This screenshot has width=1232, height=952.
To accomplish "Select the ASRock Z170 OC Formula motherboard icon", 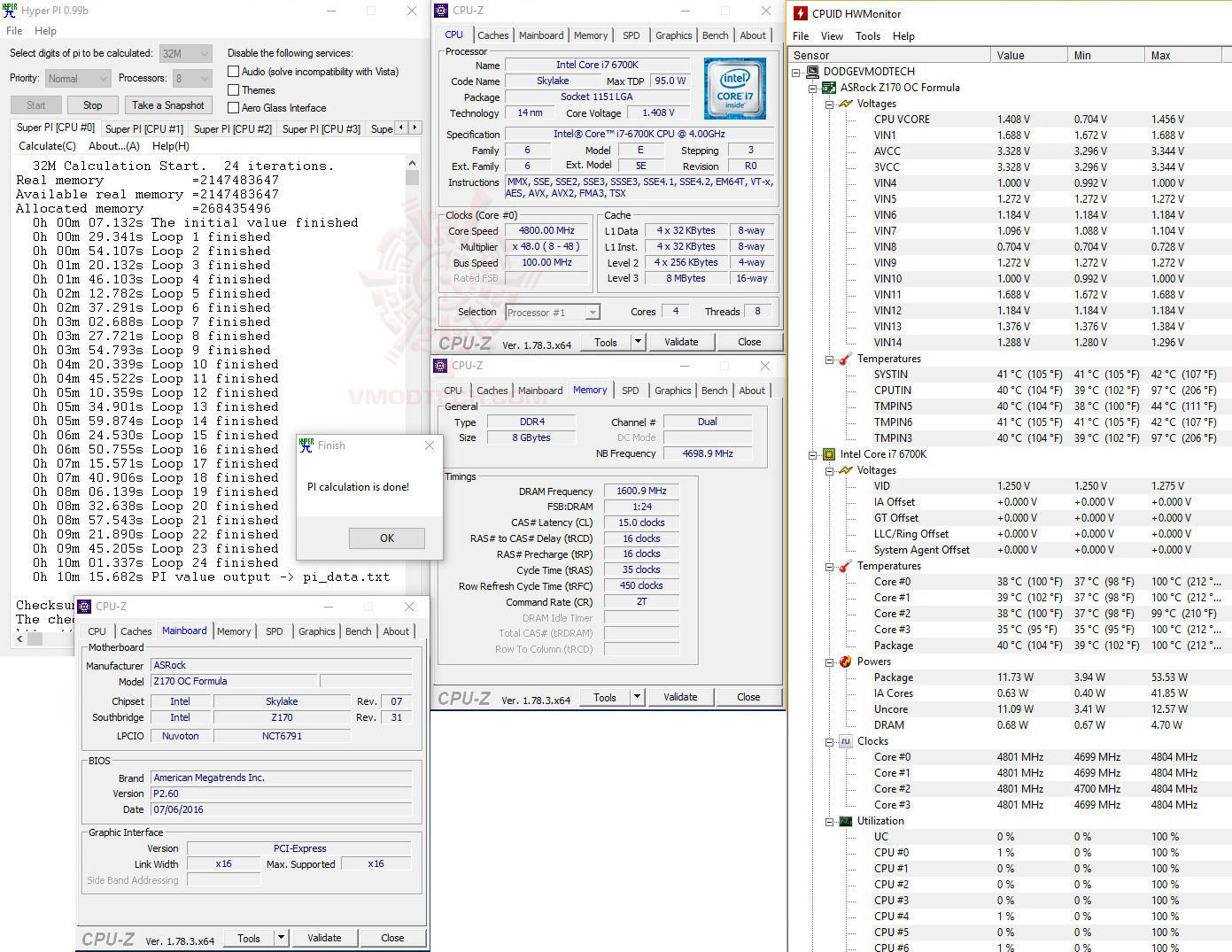I will [x=829, y=88].
